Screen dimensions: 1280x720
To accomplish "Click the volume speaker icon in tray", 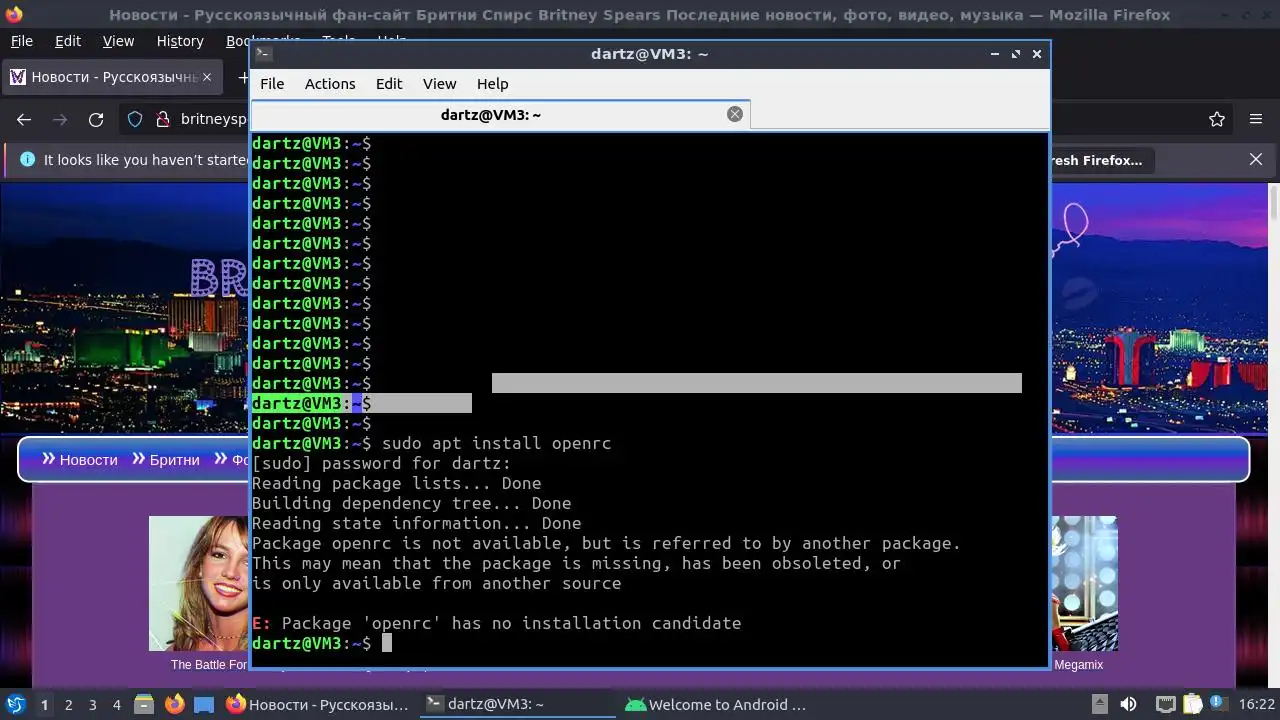I will [x=1128, y=705].
